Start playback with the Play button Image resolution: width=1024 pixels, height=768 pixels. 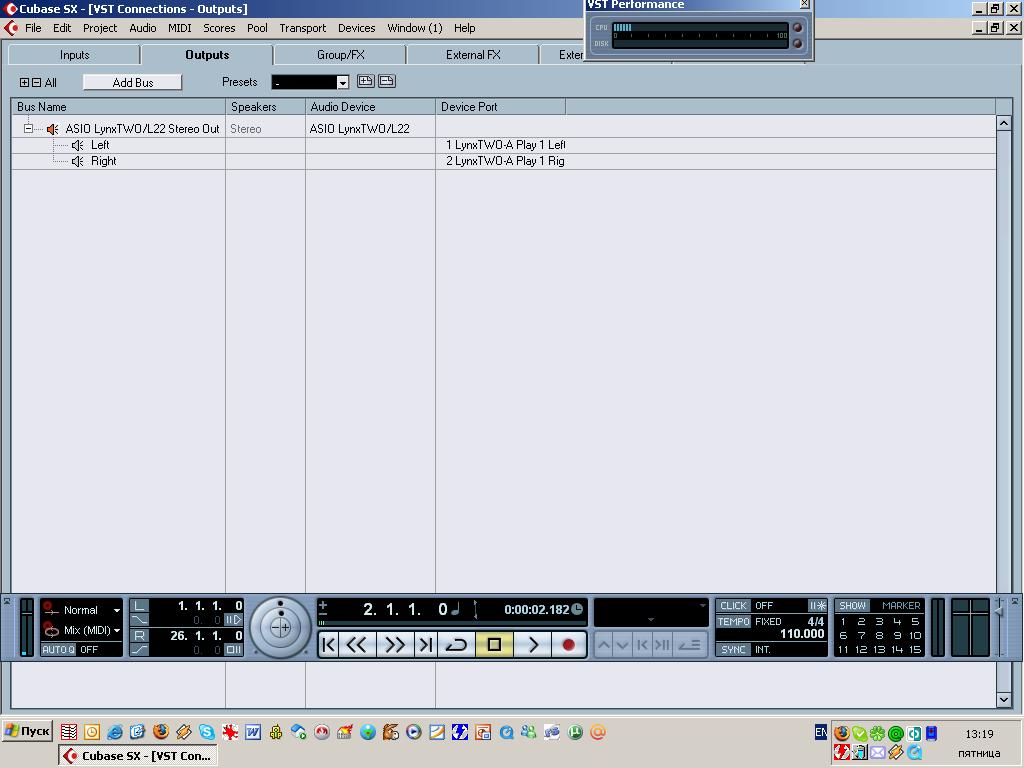[x=532, y=645]
